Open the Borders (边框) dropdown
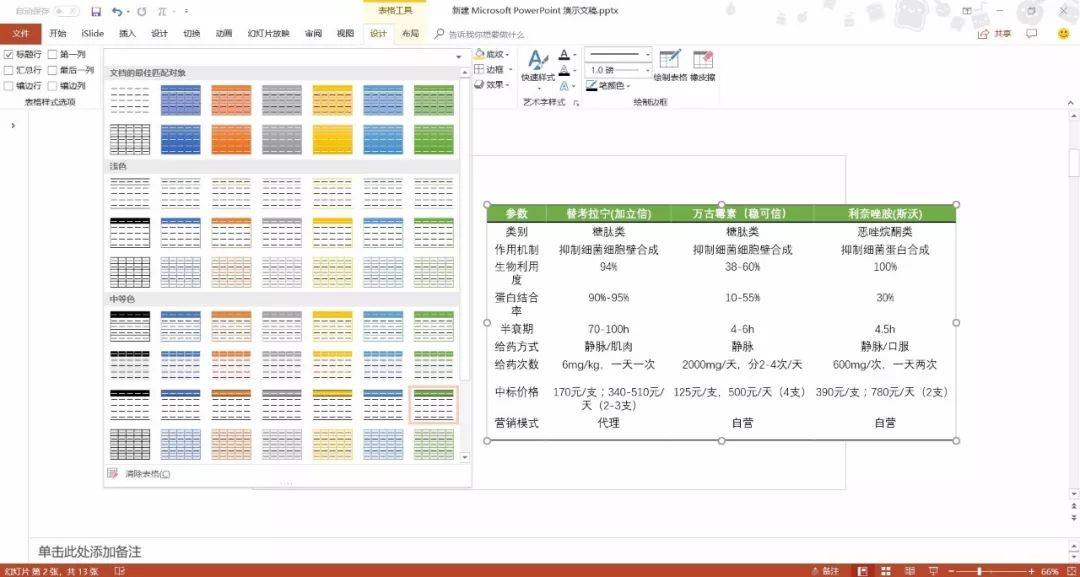 tap(493, 70)
